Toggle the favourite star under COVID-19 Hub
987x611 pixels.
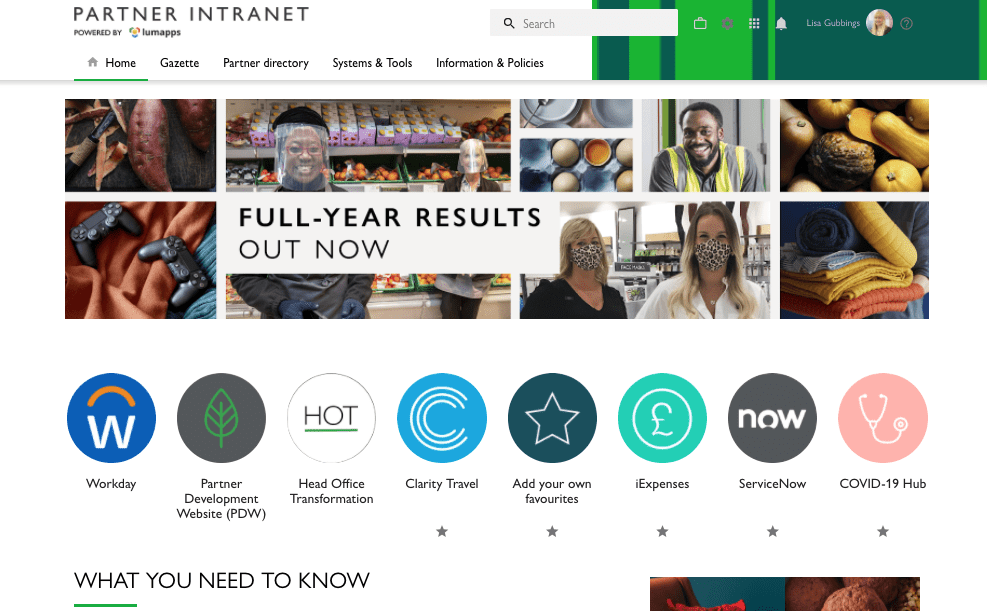pyautogui.click(x=883, y=532)
